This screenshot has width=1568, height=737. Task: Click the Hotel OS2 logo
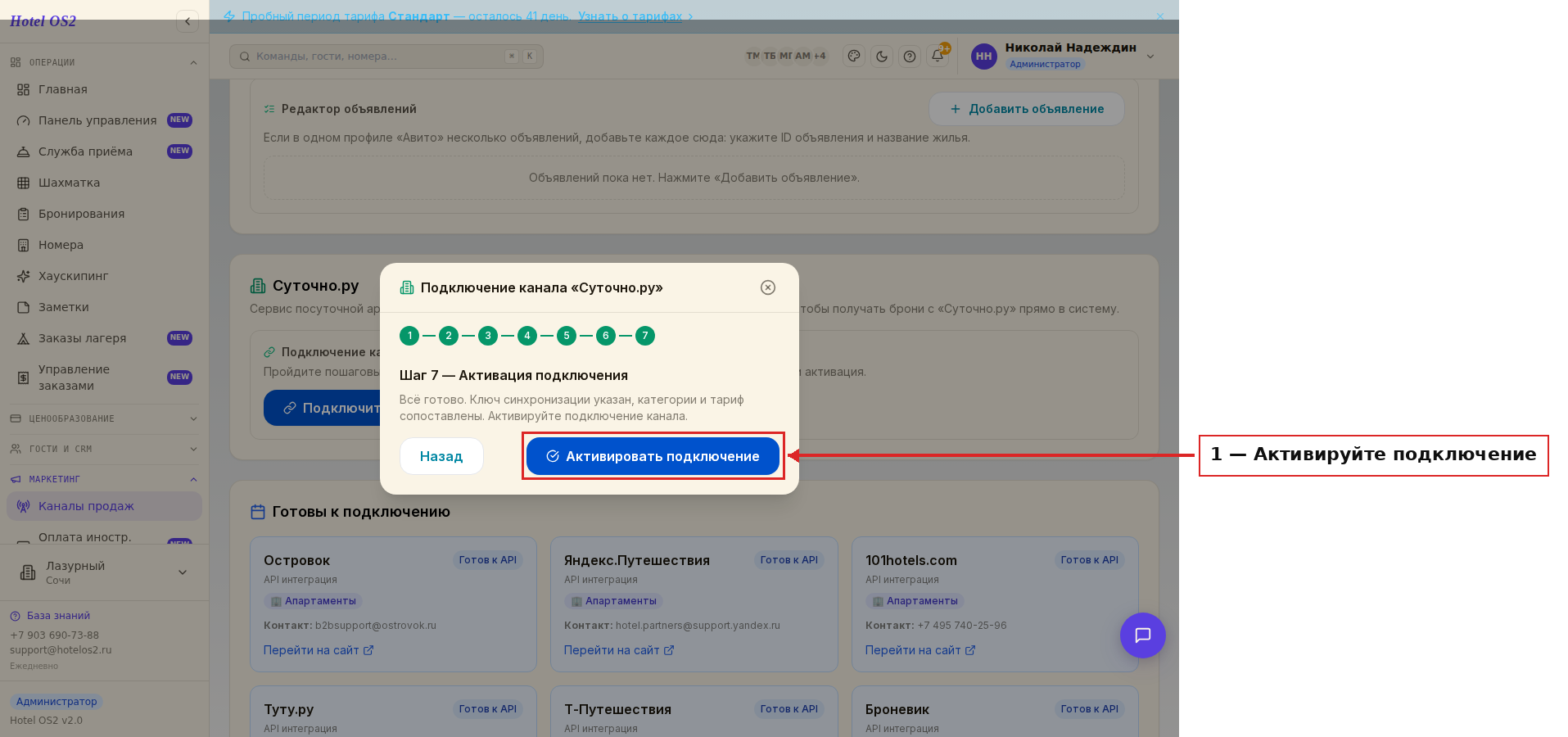[43, 21]
